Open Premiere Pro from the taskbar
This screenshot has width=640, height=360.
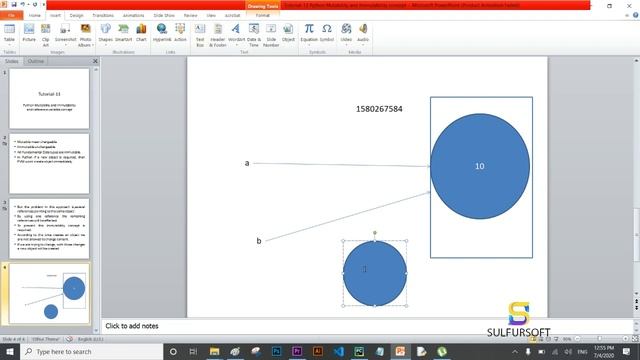tap(297, 351)
